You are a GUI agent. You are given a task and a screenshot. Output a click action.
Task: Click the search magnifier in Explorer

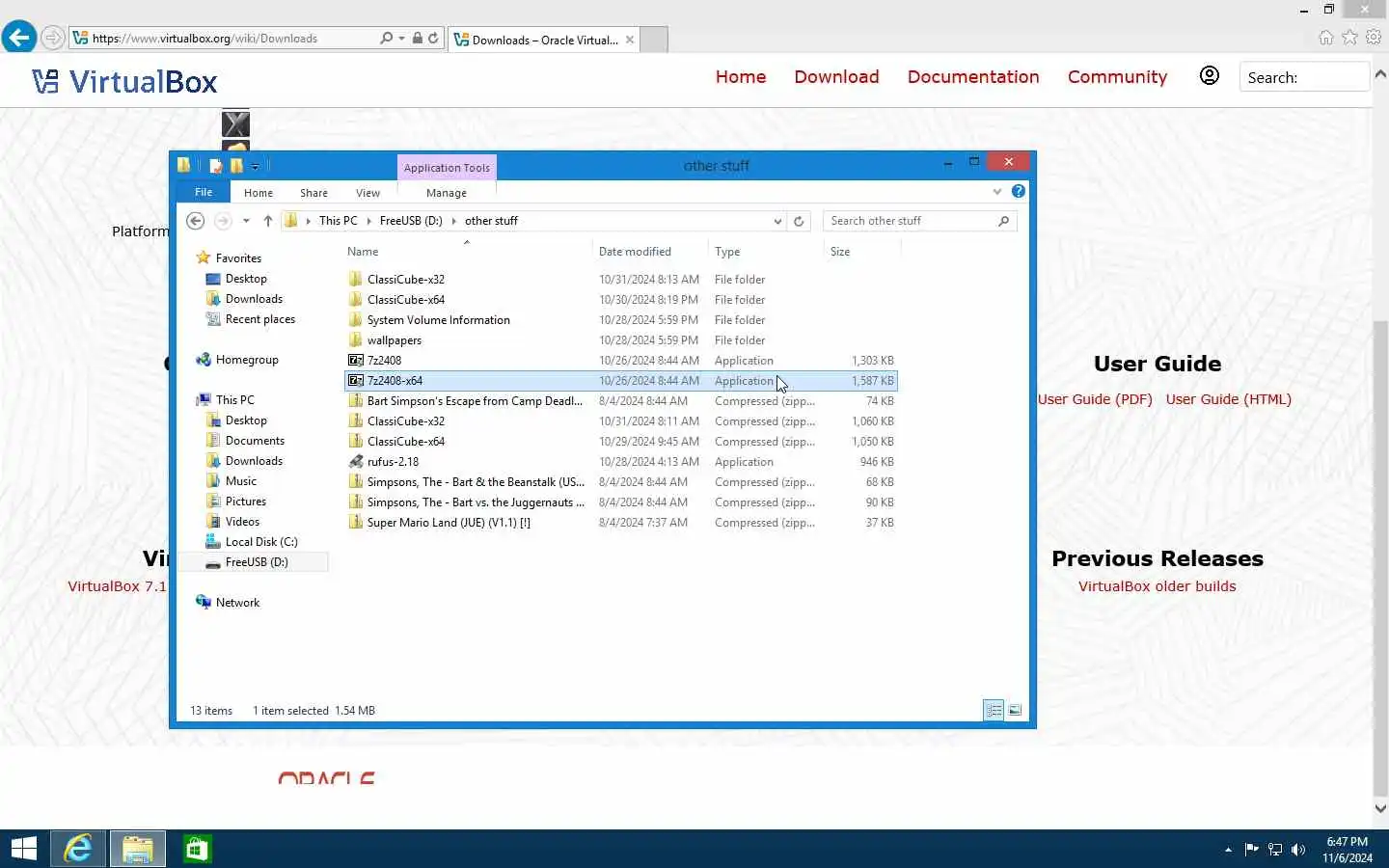(x=1004, y=221)
